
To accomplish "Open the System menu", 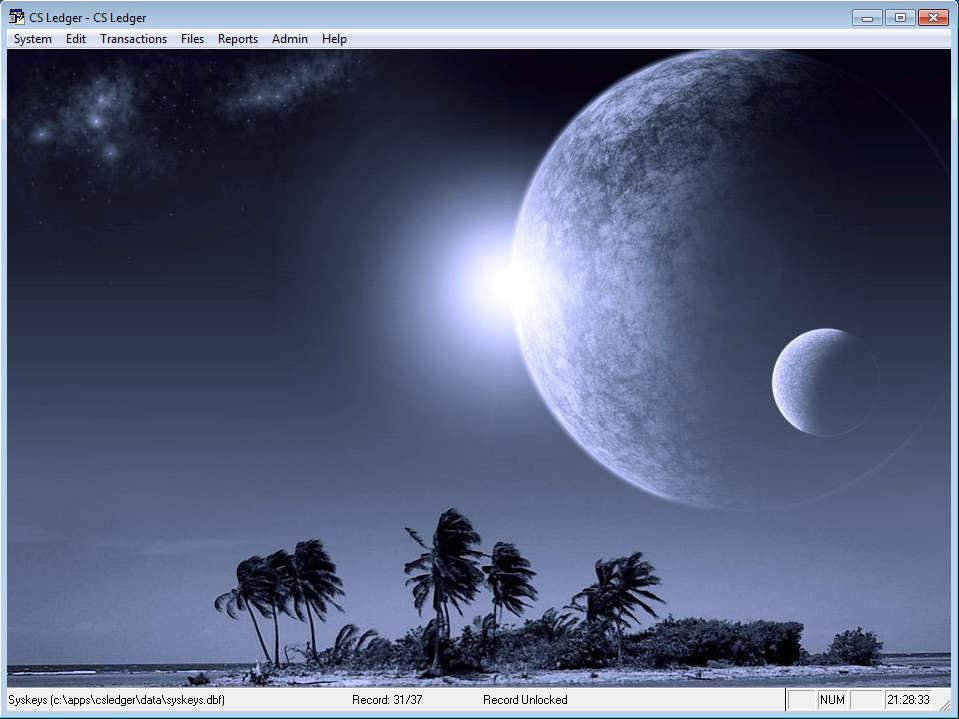I will (x=32, y=39).
